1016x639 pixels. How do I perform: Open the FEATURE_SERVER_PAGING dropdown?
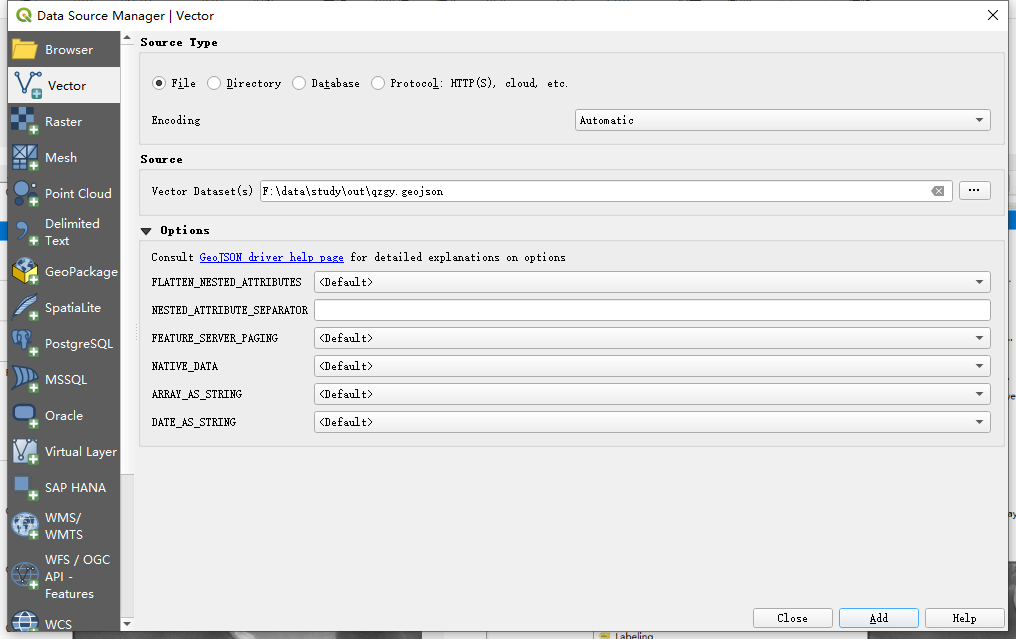[652, 338]
